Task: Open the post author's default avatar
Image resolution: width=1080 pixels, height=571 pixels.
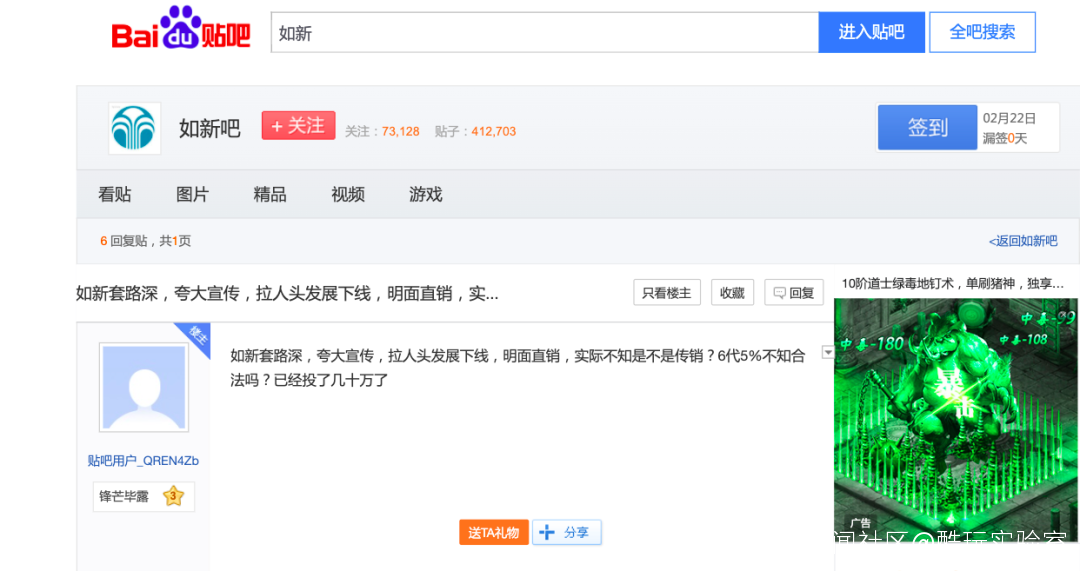Action: (x=144, y=387)
